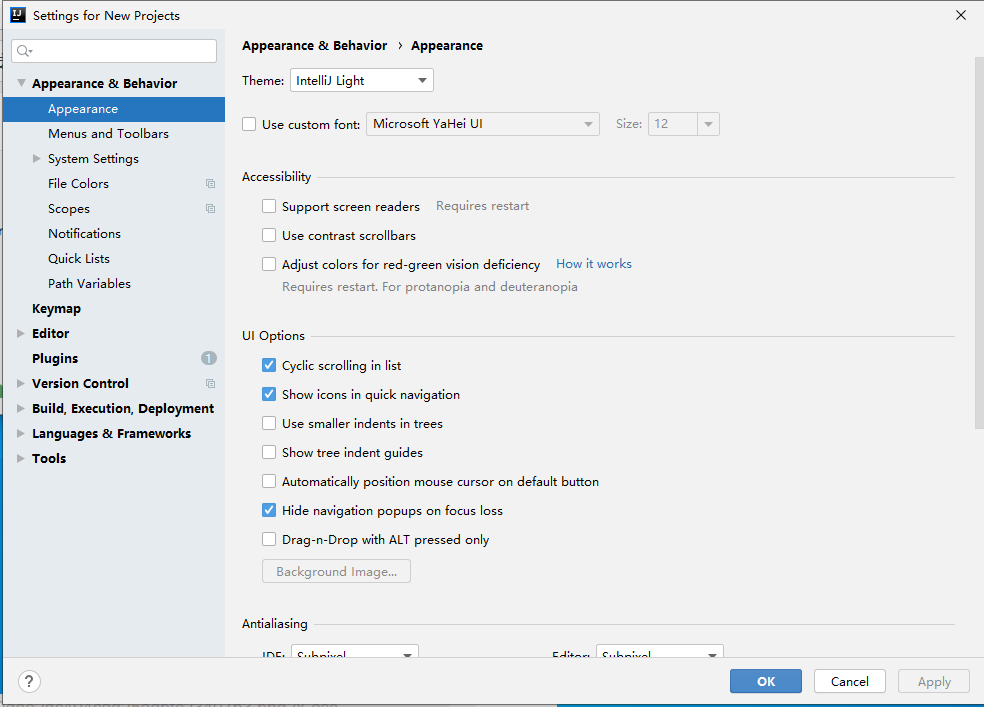Toggle Adjust colors for red-green vision deficiency

pyautogui.click(x=269, y=264)
